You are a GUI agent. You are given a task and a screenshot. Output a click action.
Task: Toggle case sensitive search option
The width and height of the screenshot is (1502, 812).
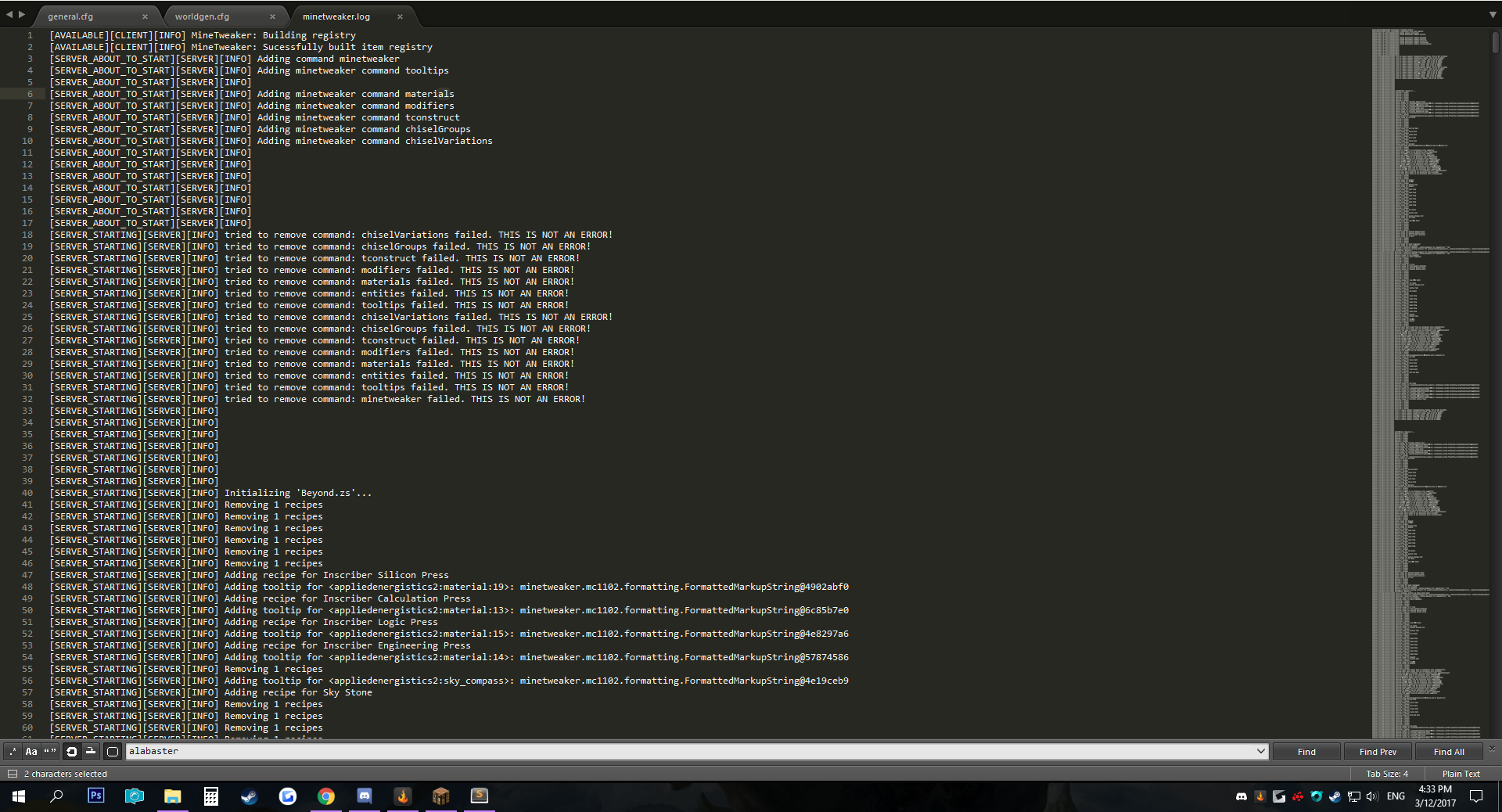pyautogui.click(x=31, y=752)
